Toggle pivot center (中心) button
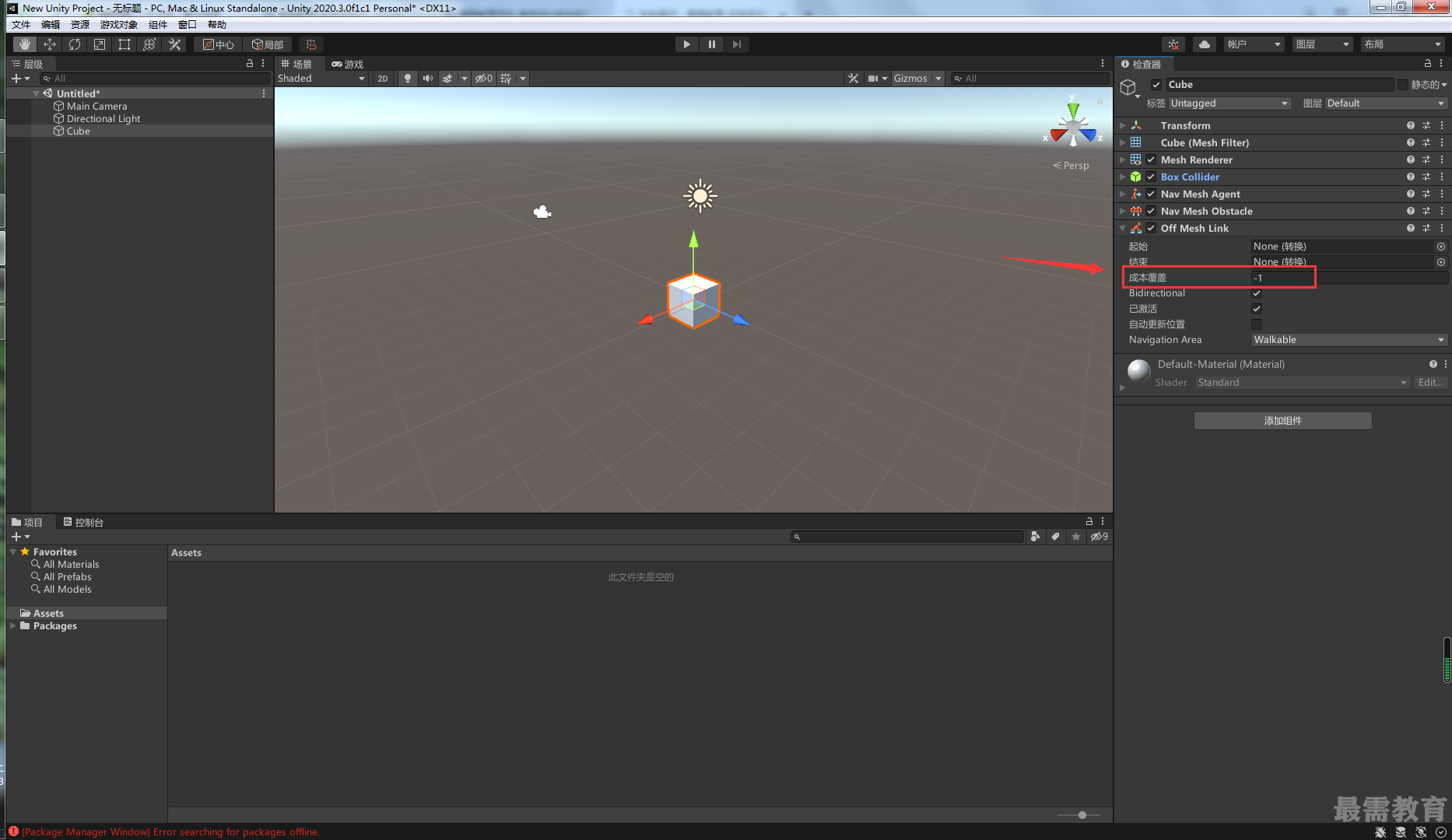The image size is (1452, 840). point(219,44)
